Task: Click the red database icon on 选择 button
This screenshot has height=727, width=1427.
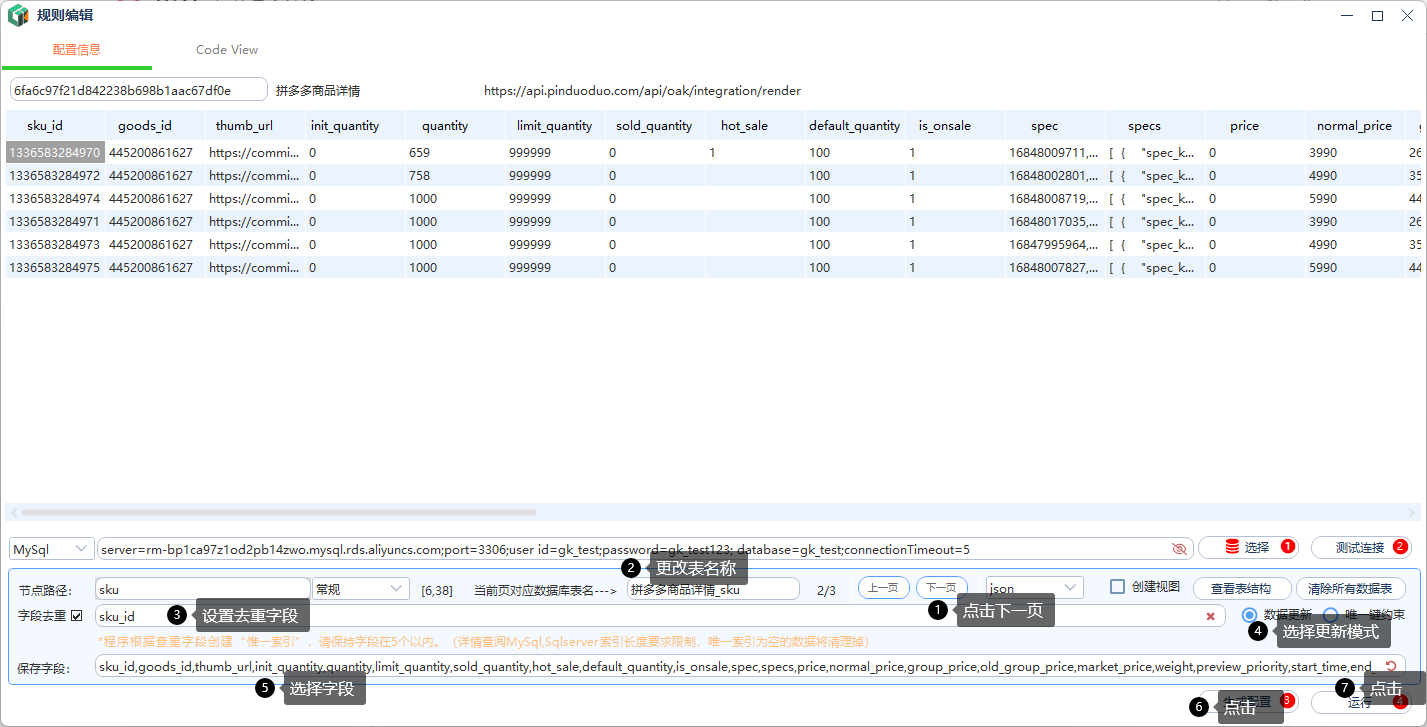Action: tap(1231, 547)
